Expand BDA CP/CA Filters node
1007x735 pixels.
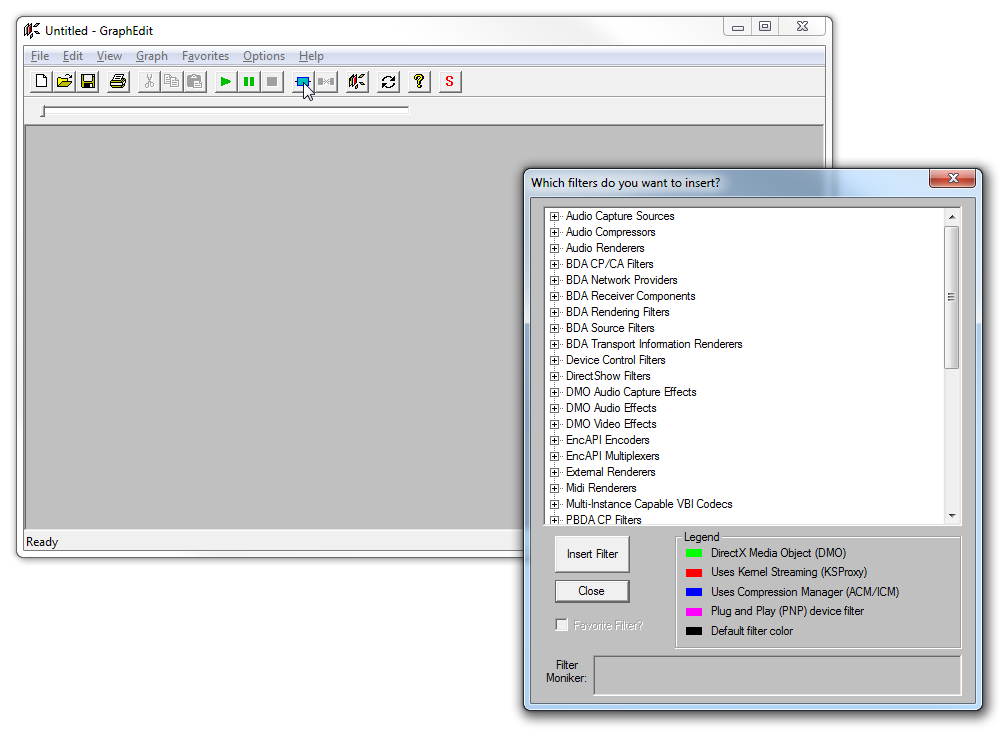[x=554, y=265]
